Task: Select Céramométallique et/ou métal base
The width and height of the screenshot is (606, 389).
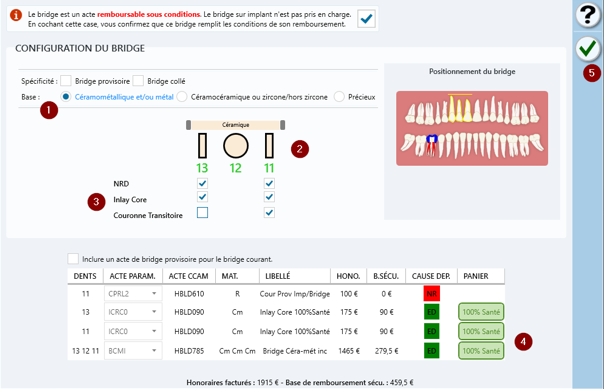Action: (66, 97)
